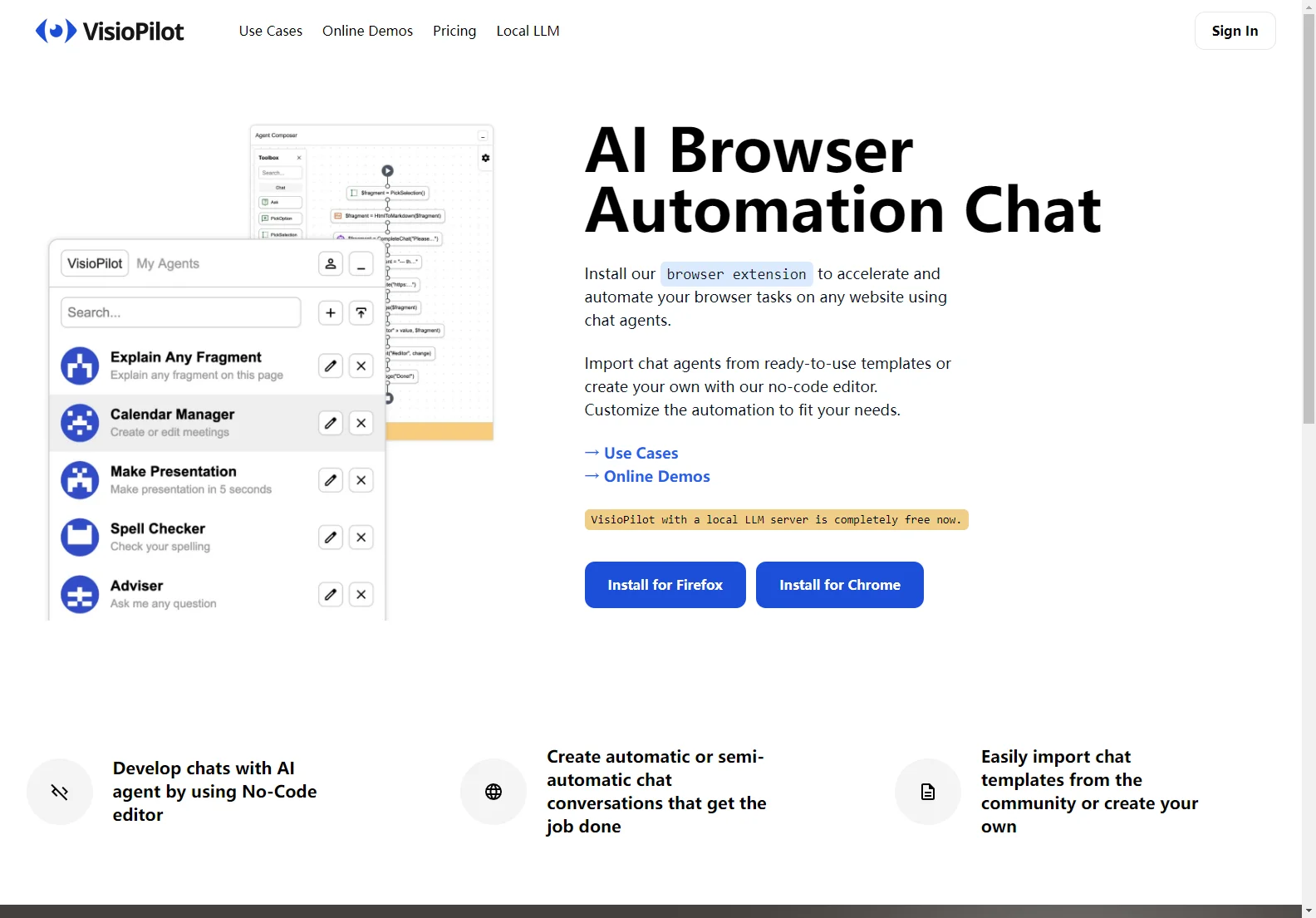The width and height of the screenshot is (1316, 918).
Task: Click the No-Code editor feature icon
Action: coord(60,792)
